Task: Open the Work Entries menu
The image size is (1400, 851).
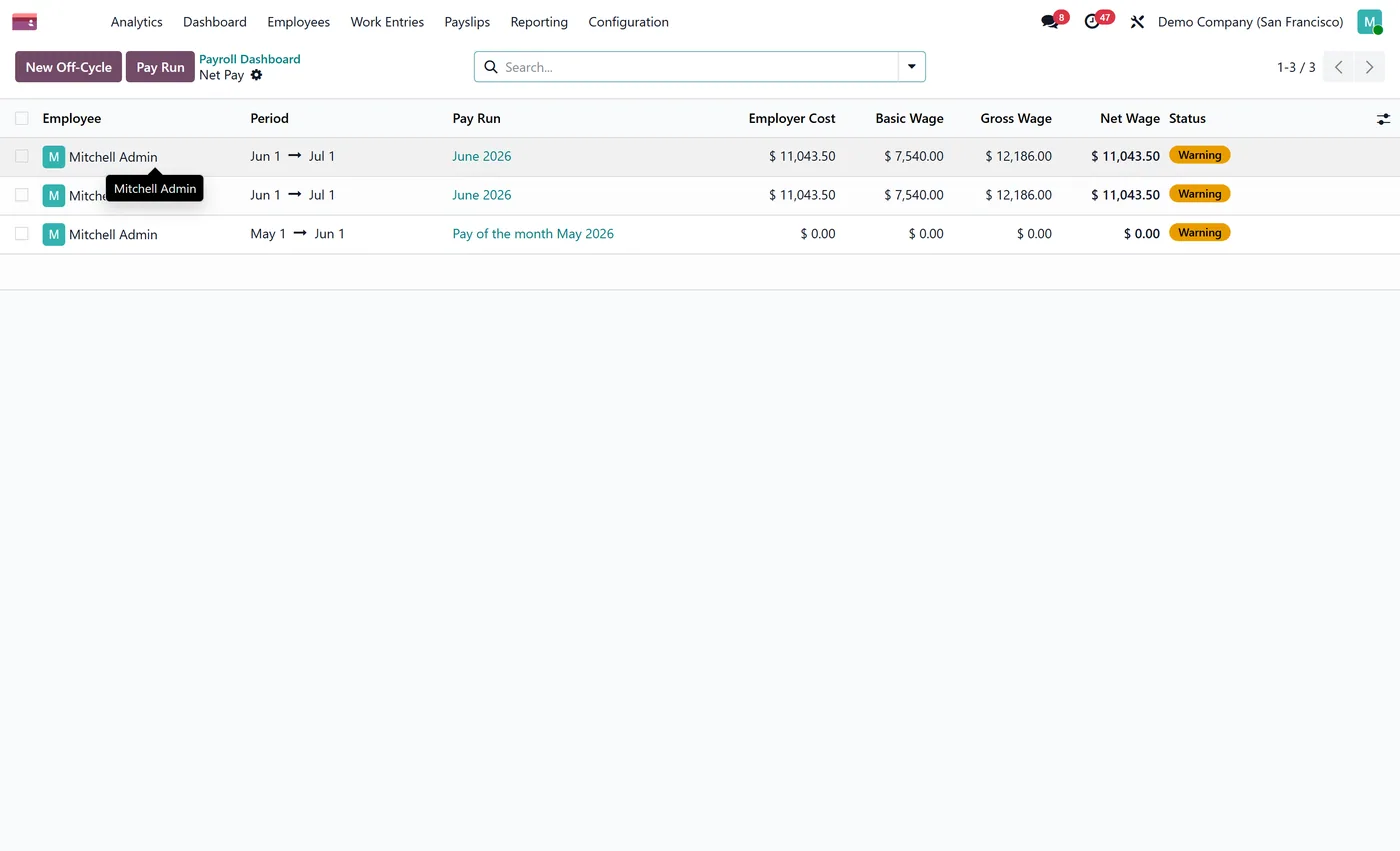Action: click(387, 22)
